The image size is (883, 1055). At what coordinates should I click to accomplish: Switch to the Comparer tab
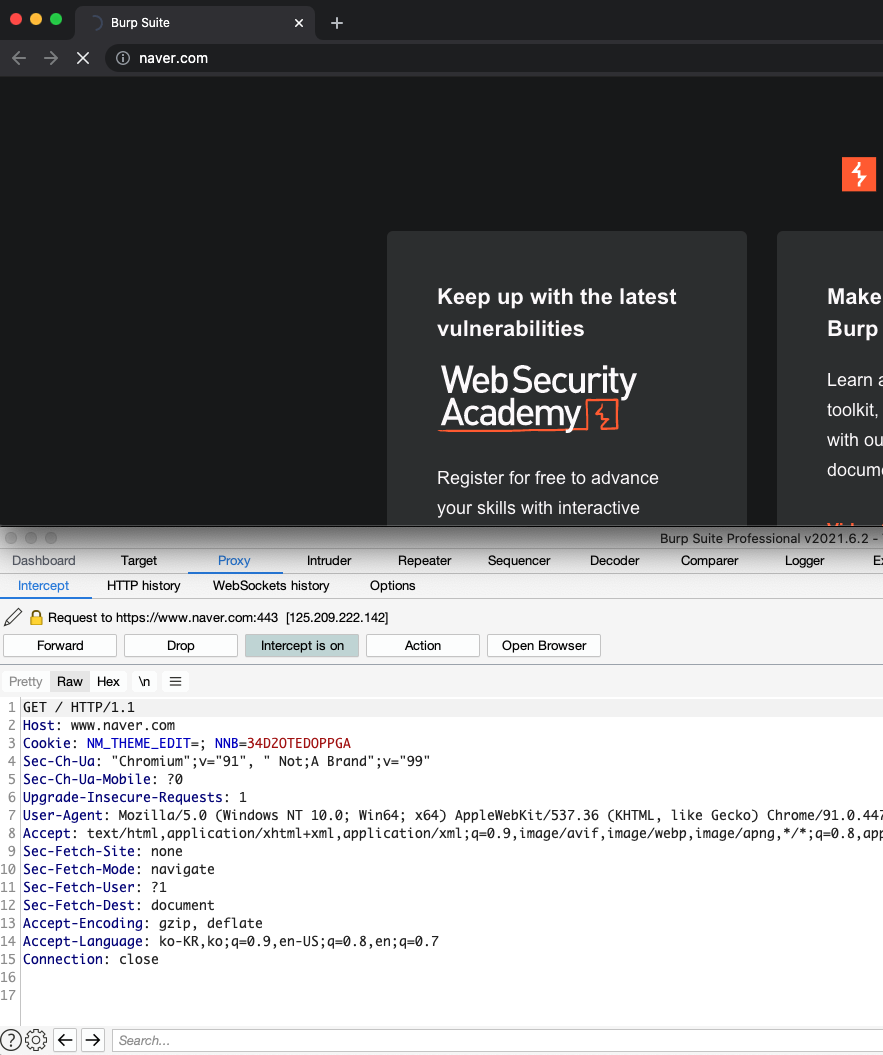(709, 560)
